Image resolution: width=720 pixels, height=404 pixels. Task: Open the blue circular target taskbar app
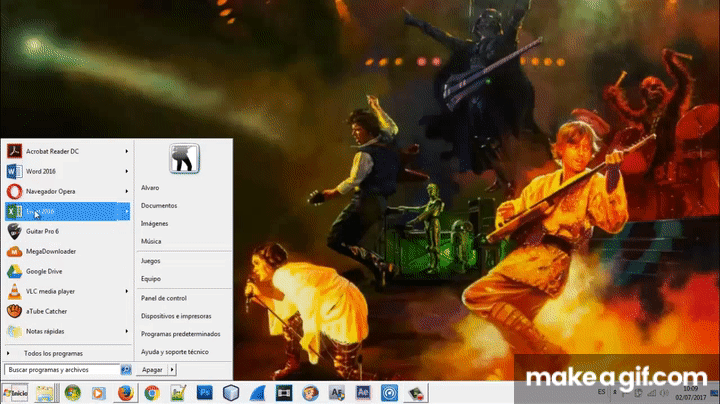(389, 393)
